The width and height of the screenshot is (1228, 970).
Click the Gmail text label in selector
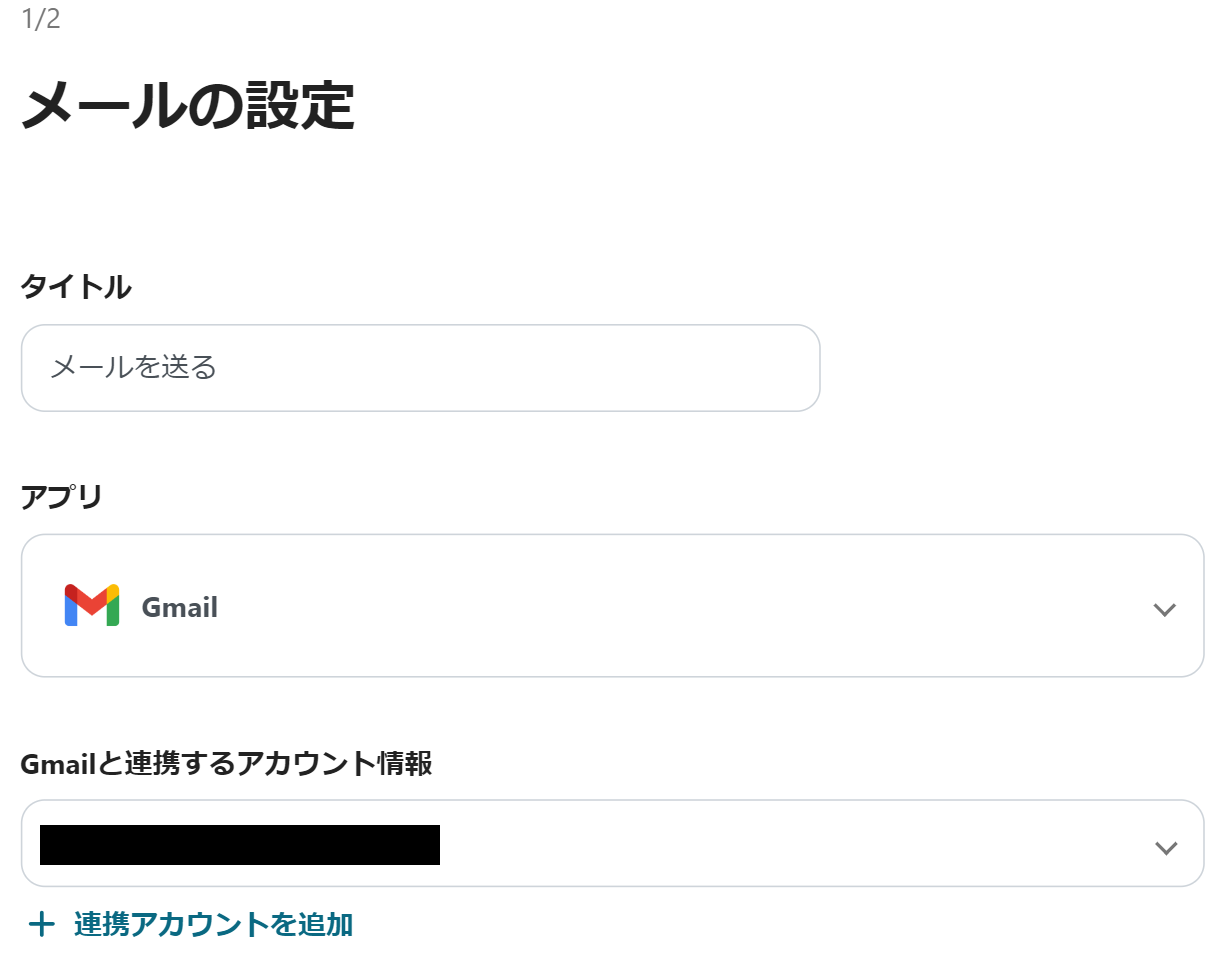[x=180, y=607]
